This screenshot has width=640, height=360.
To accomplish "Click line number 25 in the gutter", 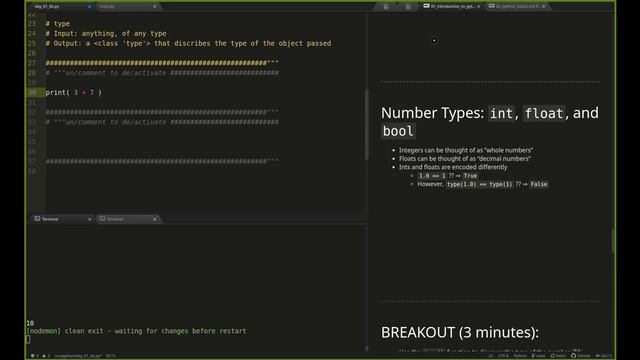I will point(32,43).
